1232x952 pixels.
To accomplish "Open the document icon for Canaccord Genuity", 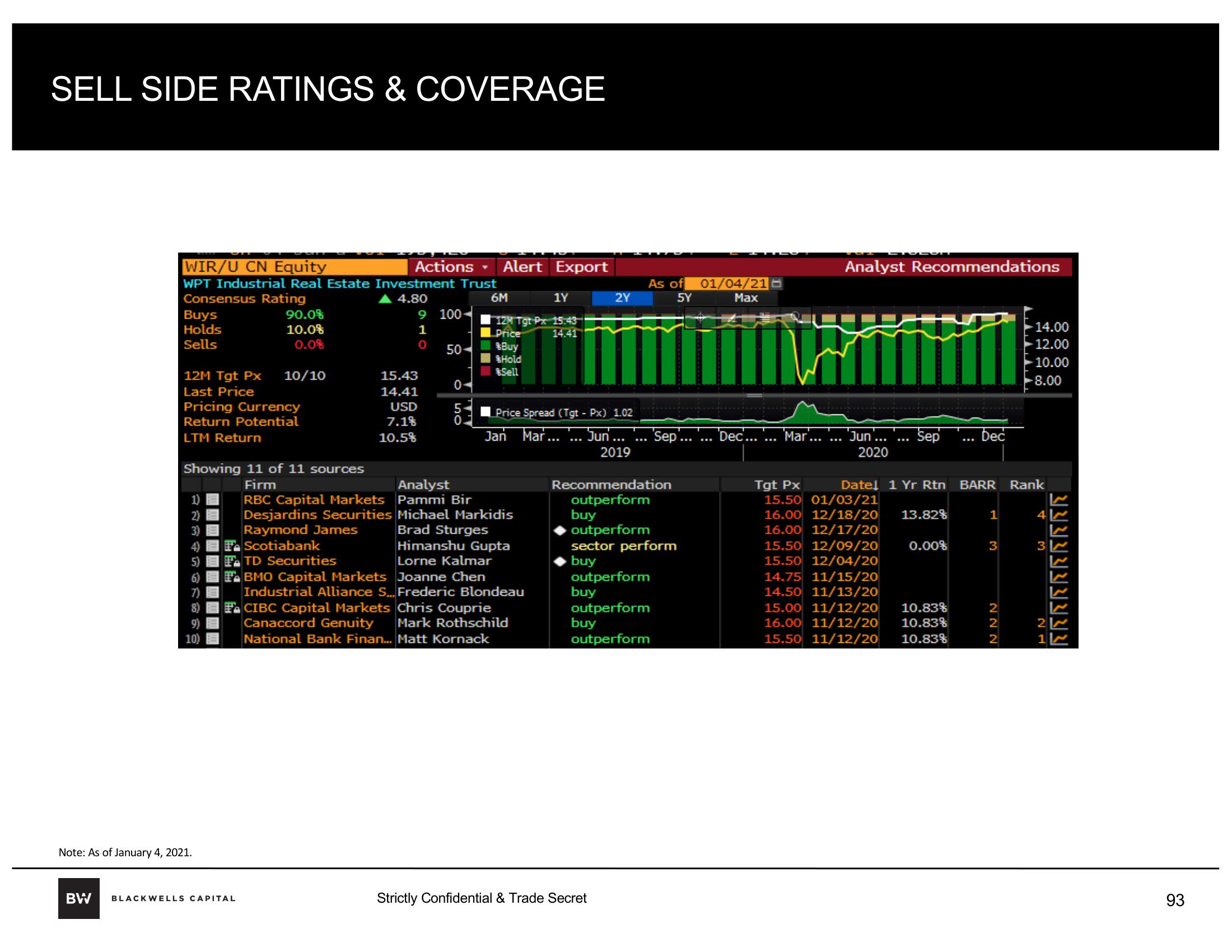I will [212, 623].
